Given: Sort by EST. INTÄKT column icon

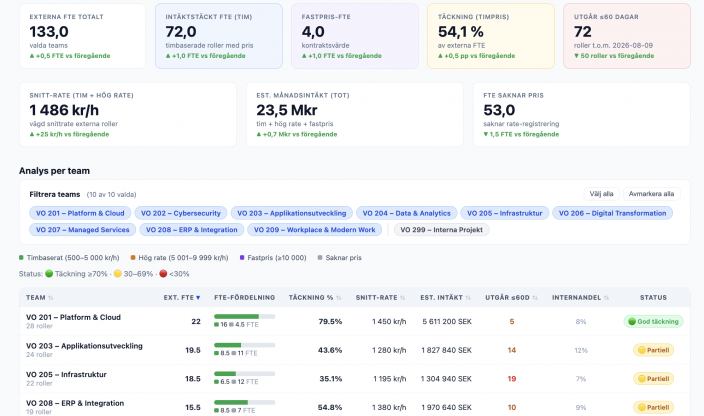Looking at the screenshot, I should [x=468, y=298].
